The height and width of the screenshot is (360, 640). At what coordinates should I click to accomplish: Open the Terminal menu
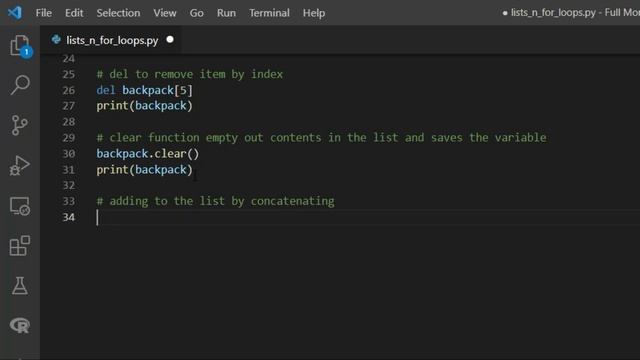pyautogui.click(x=269, y=13)
